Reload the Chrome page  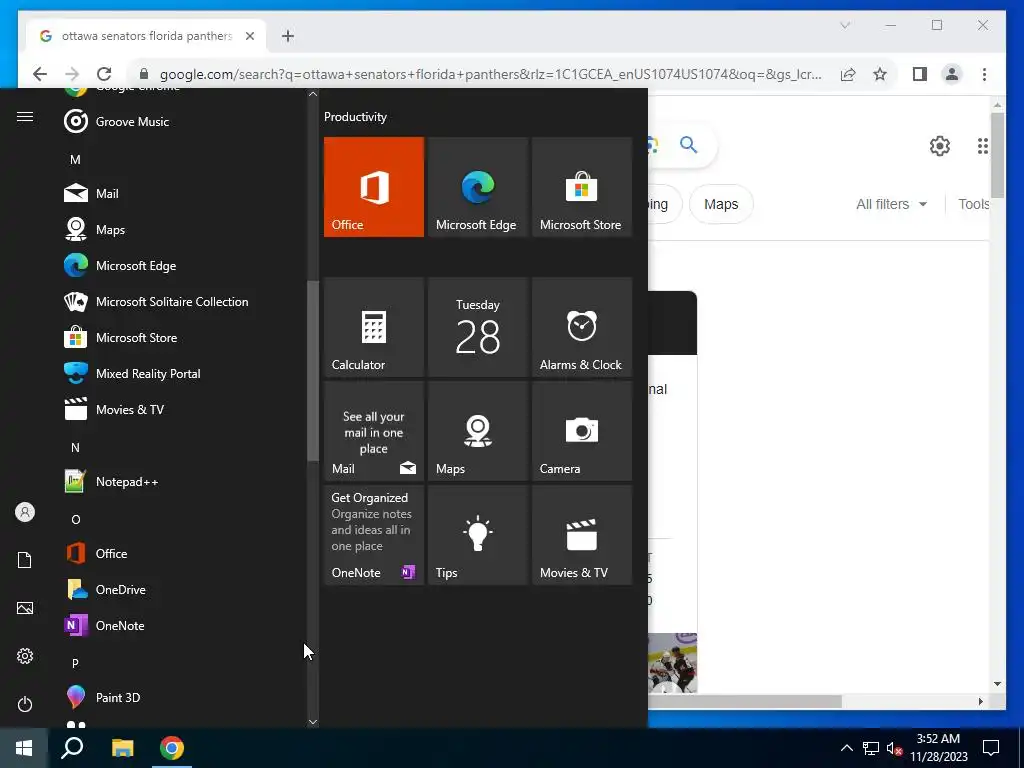pyautogui.click(x=104, y=74)
